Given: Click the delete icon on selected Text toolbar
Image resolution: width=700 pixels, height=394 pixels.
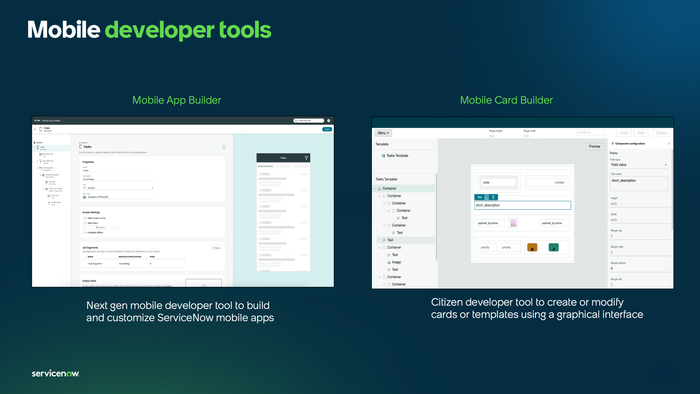Looking at the screenshot, I should pyautogui.click(x=493, y=197).
